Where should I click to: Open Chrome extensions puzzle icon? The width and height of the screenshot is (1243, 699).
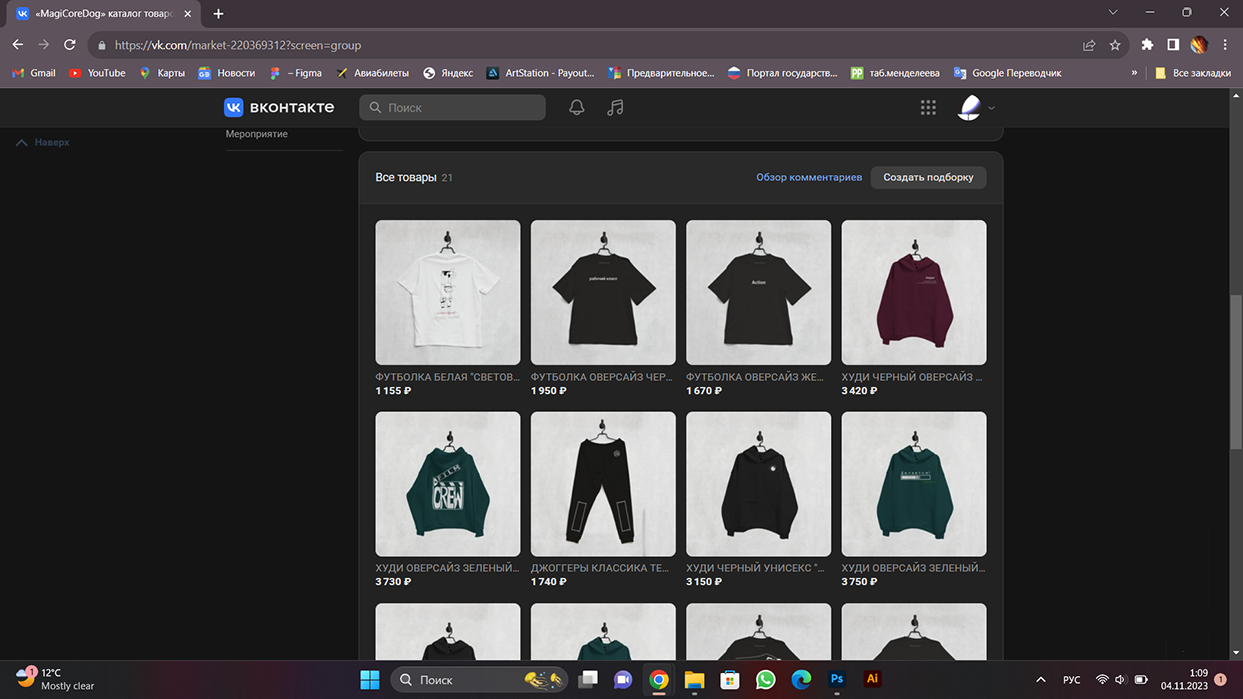coord(1147,45)
